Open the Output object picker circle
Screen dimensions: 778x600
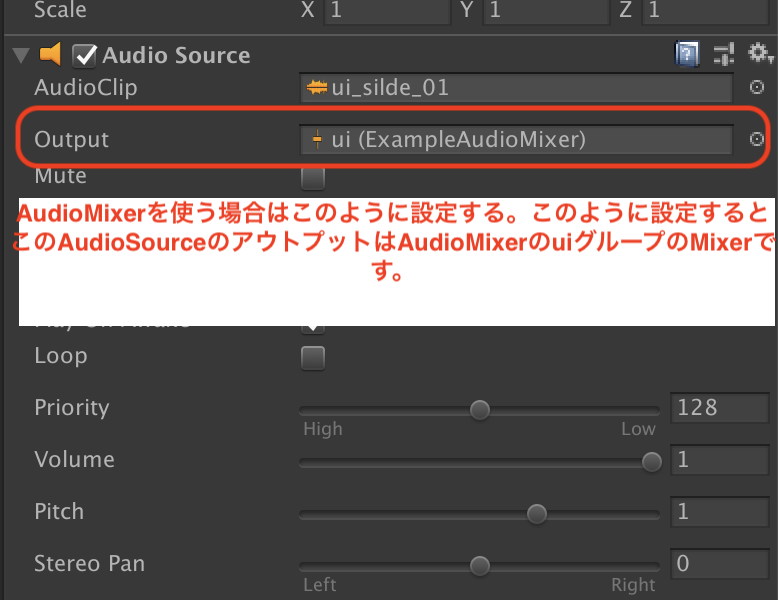[x=756, y=139]
